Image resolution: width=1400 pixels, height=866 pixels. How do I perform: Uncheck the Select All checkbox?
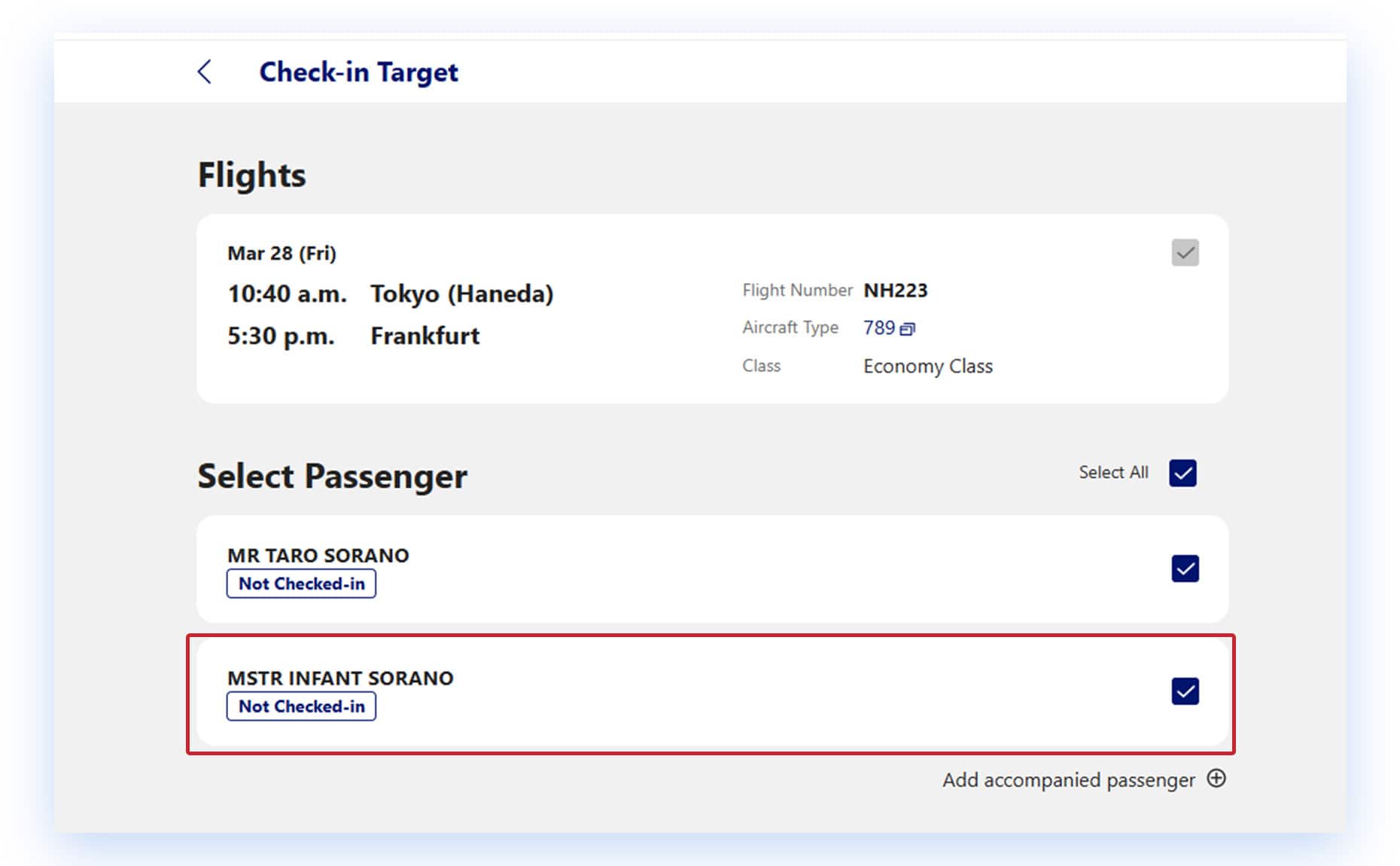point(1182,473)
